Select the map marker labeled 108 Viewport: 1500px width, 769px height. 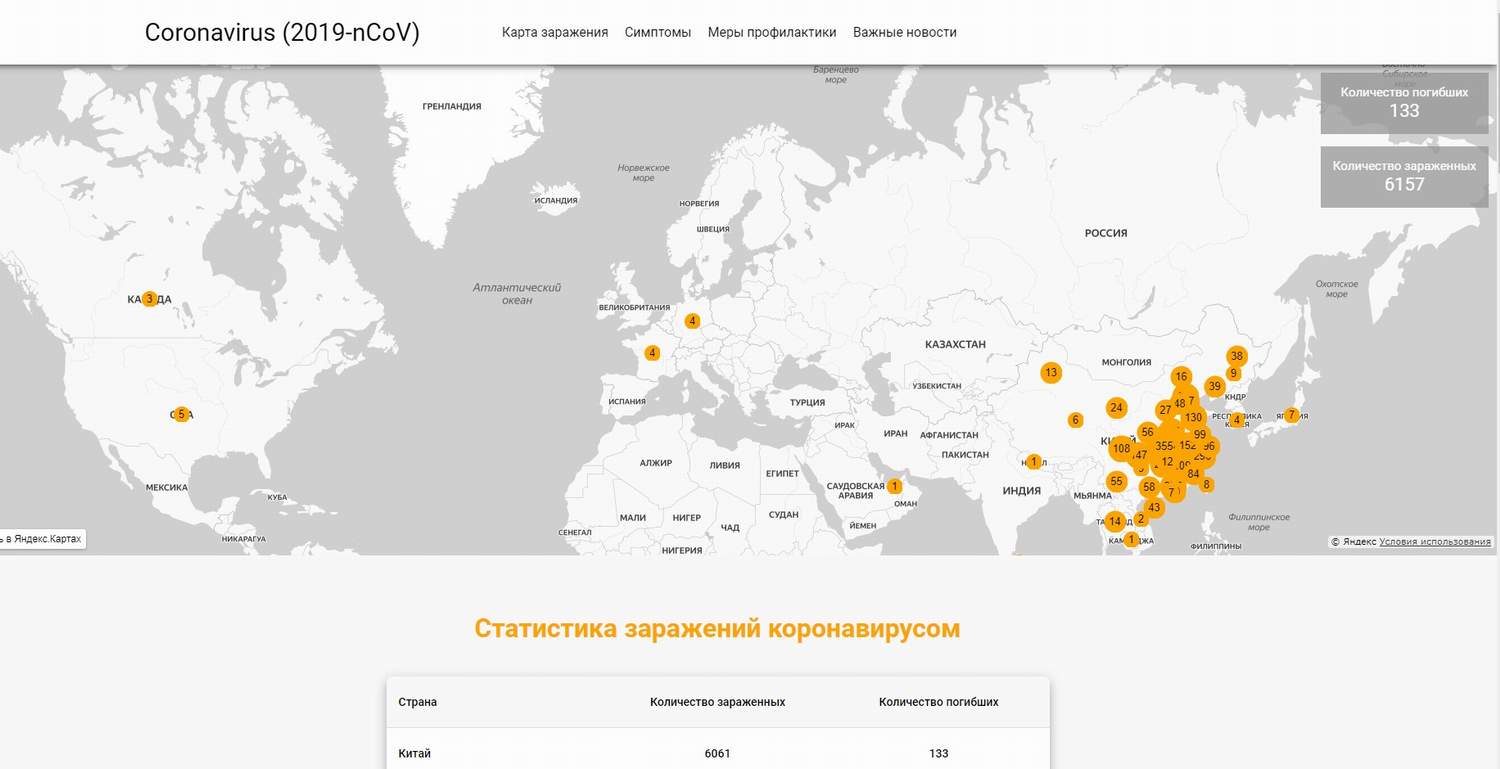[1121, 449]
